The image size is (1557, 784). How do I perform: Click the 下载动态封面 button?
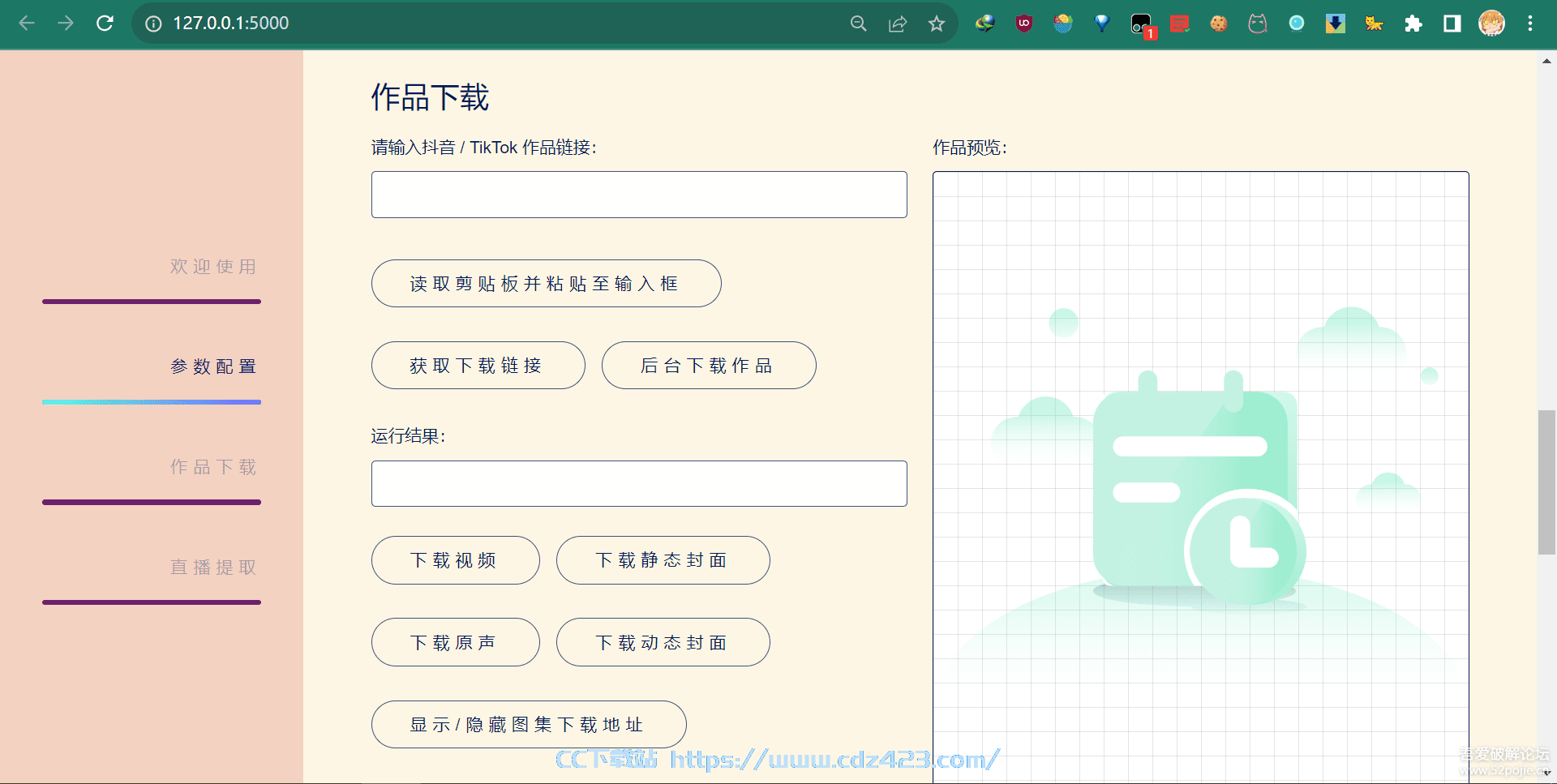click(x=663, y=642)
